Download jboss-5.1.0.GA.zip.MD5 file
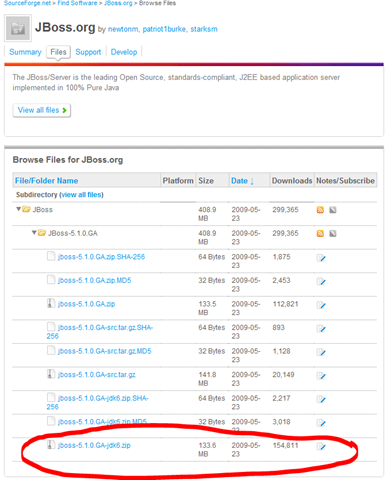 94,280
